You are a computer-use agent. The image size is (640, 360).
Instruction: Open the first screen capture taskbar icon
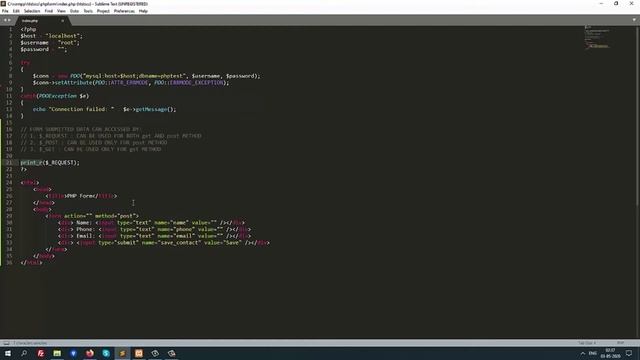tap(155, 353)
